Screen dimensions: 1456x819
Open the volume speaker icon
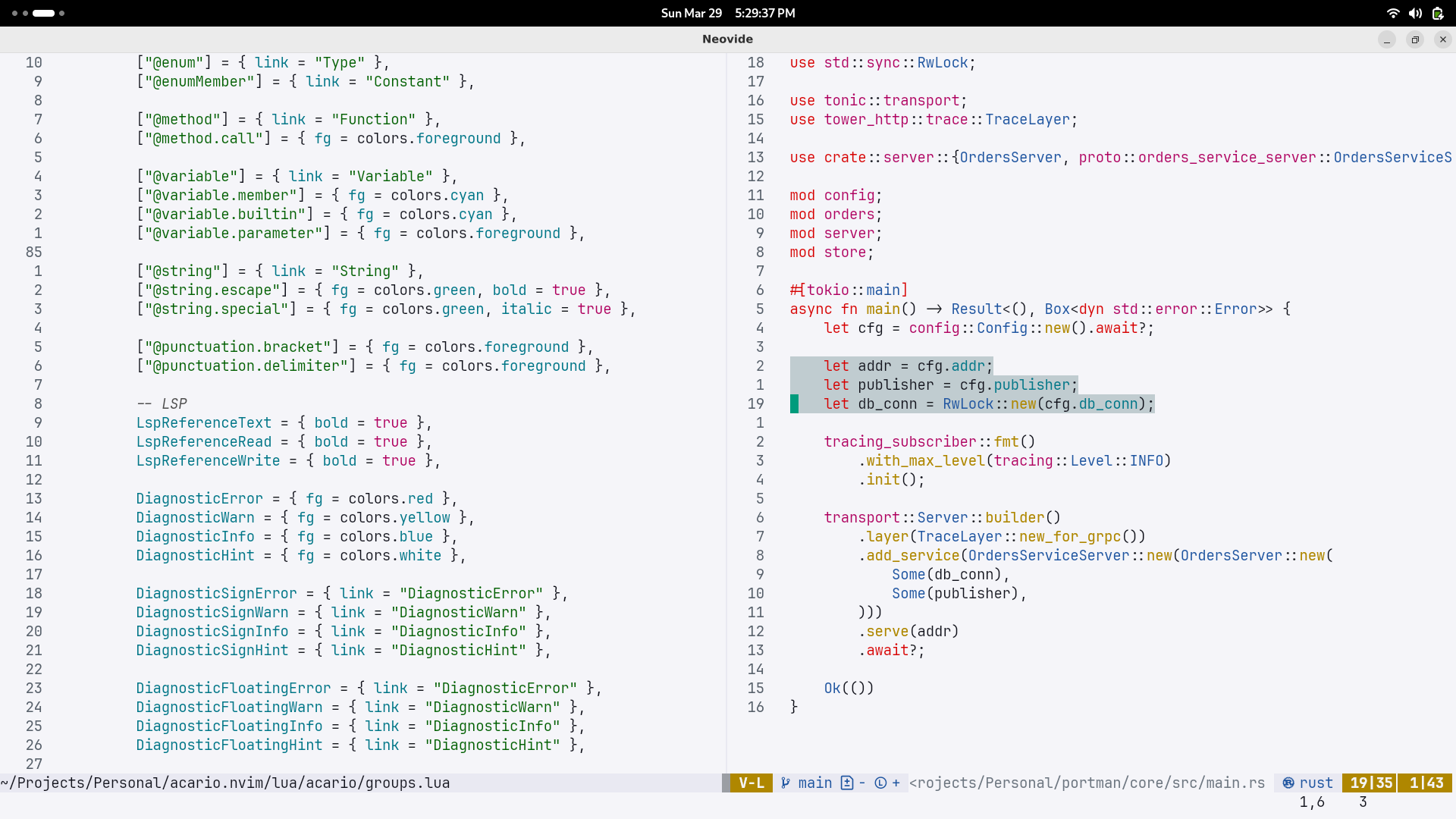[1415, 13]
